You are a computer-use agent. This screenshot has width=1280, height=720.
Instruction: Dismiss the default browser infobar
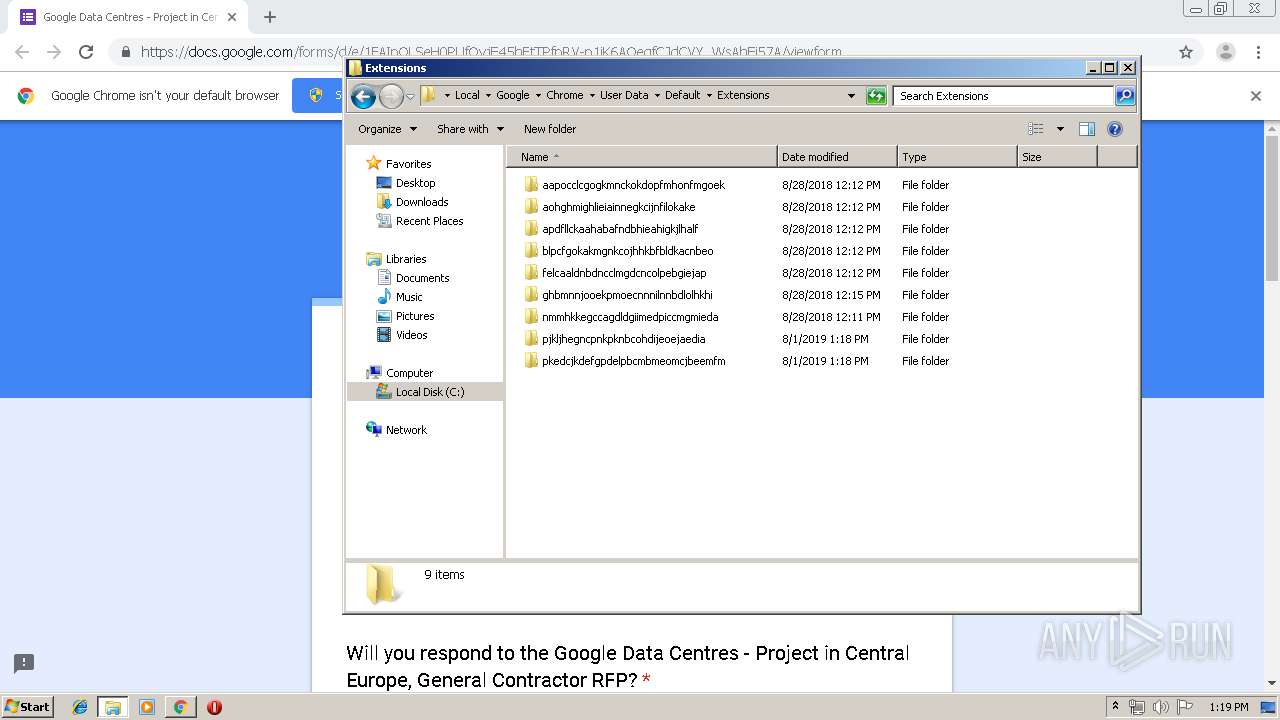[x=1256, y=96]
